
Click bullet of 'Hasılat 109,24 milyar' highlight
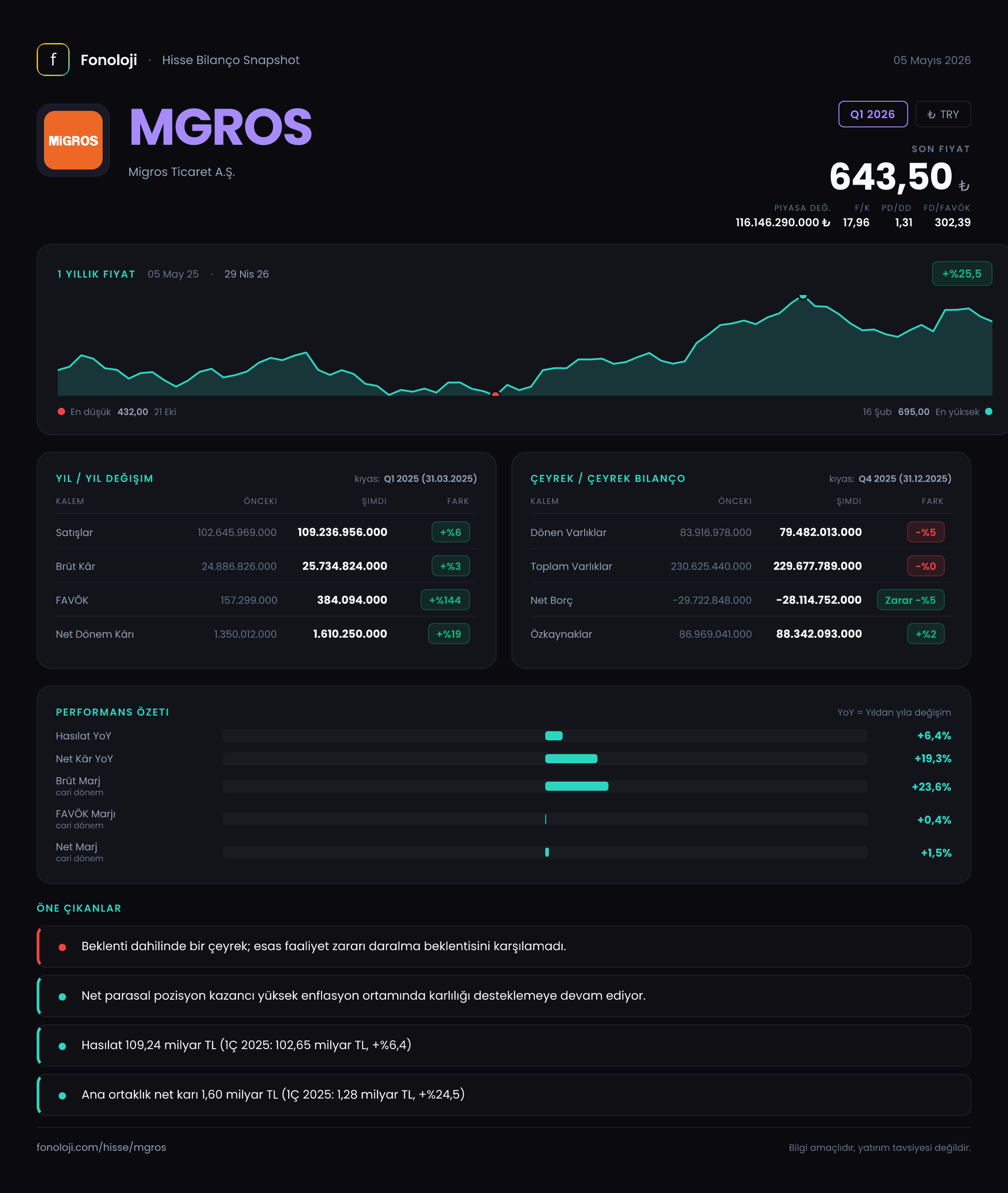[62, 1046]
